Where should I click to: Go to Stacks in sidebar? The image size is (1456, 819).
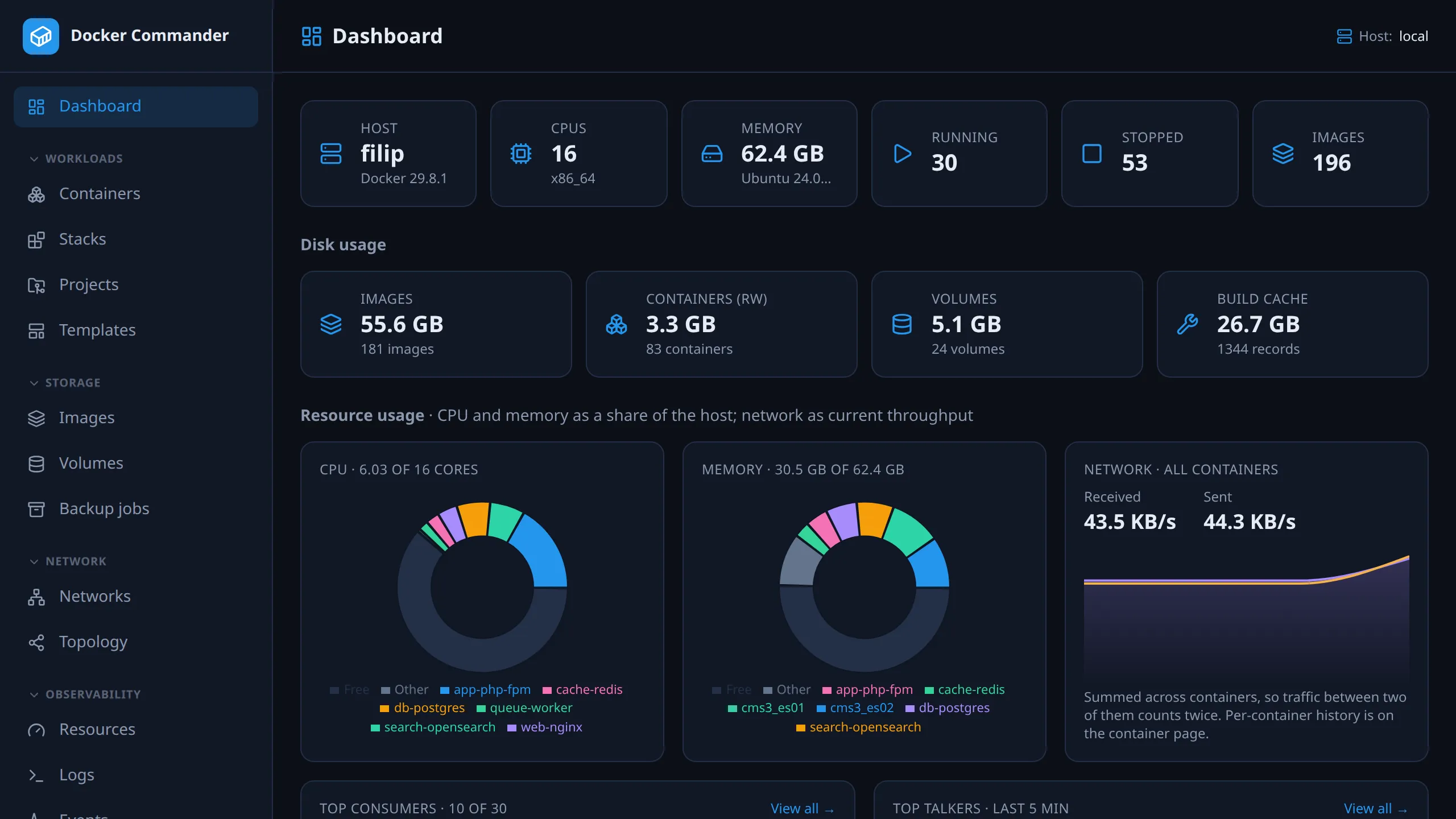coord(136,239)
